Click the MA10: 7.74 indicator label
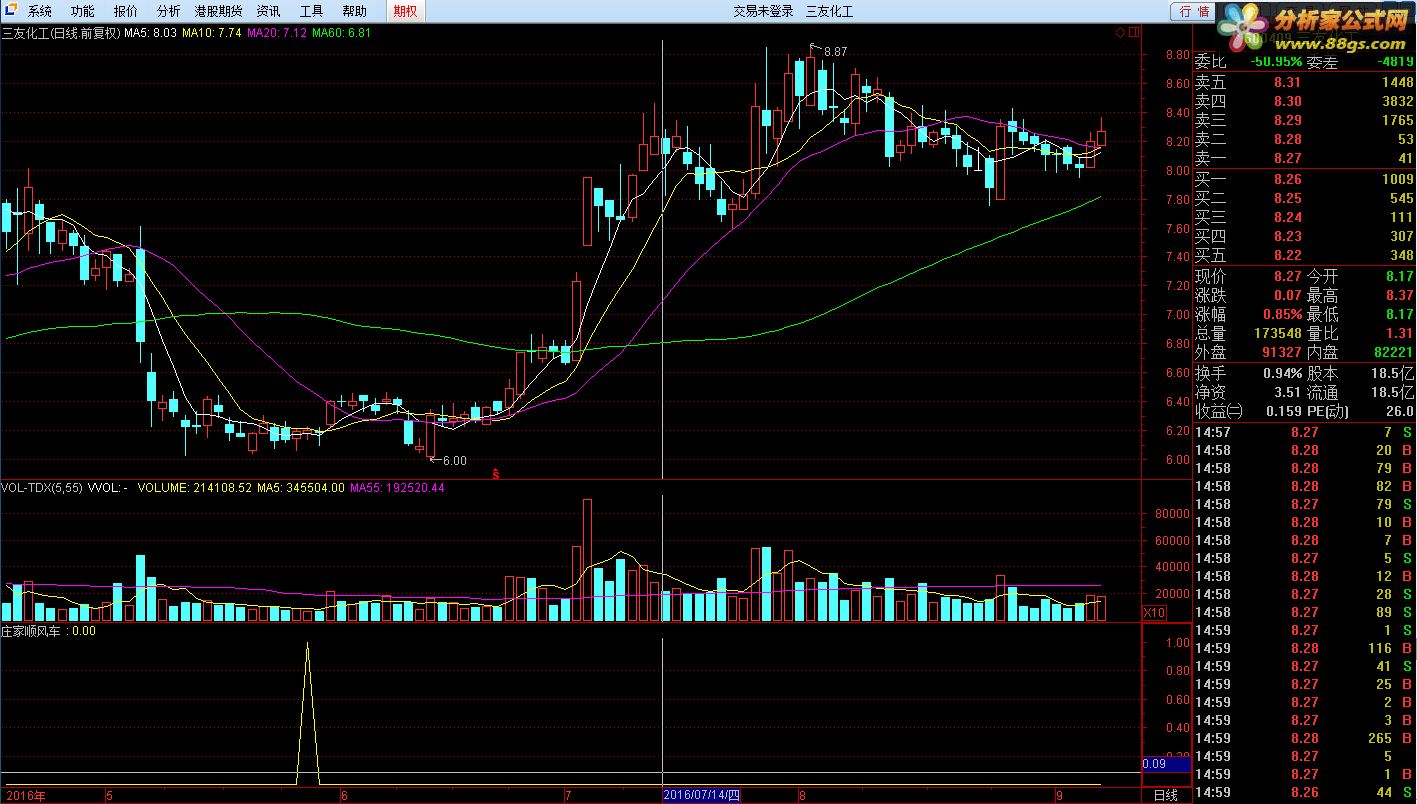Viewport: 1417px width, 804px height. [211, 33]
